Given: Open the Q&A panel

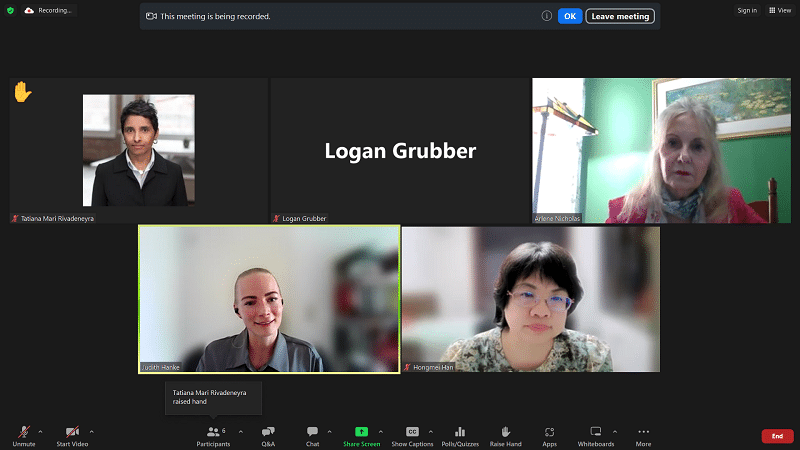Looking at the screenshot, I should [x=268, y=435].
